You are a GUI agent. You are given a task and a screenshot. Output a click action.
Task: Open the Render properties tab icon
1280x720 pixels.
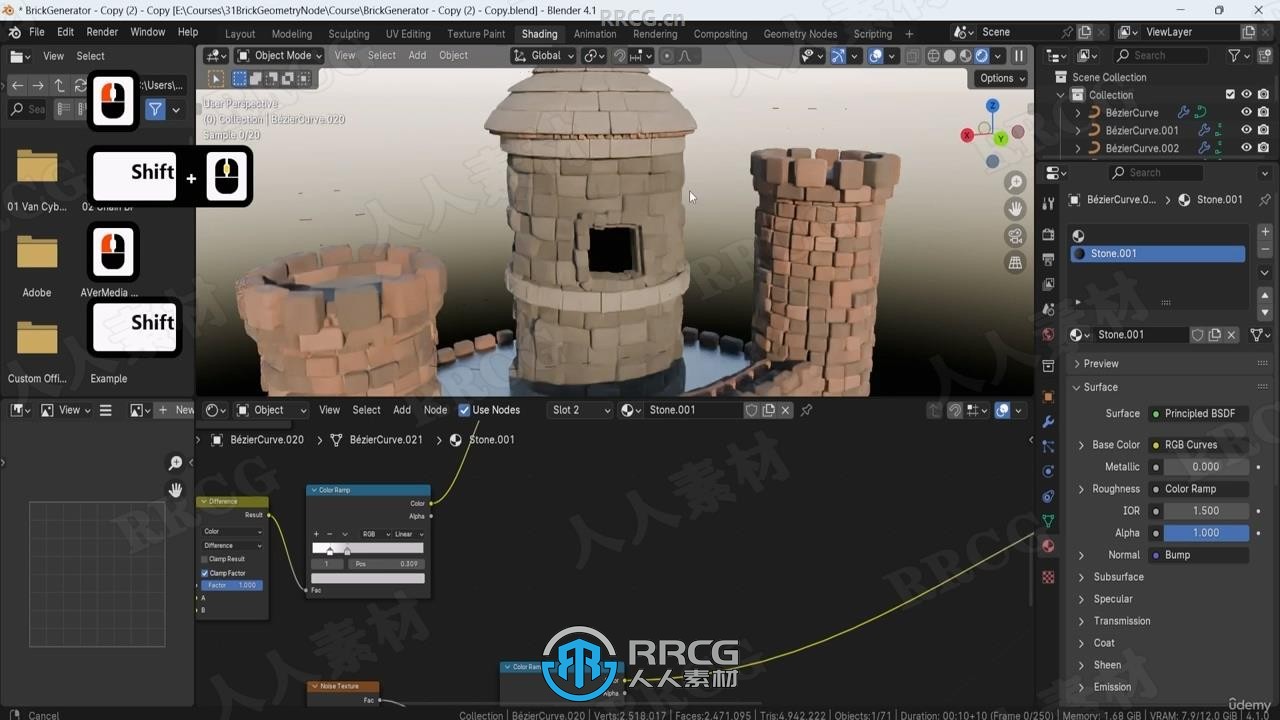[x=1048, y=234]
